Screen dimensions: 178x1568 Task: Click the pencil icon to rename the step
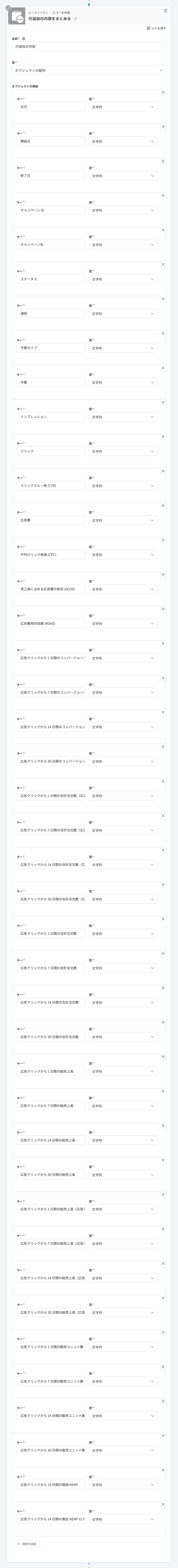tap(76, 19)
